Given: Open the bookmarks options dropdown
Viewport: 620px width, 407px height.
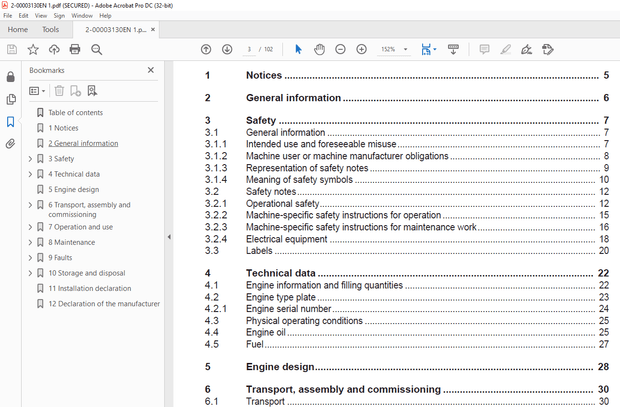Looking at the screenshot, I should pos(37,91).
